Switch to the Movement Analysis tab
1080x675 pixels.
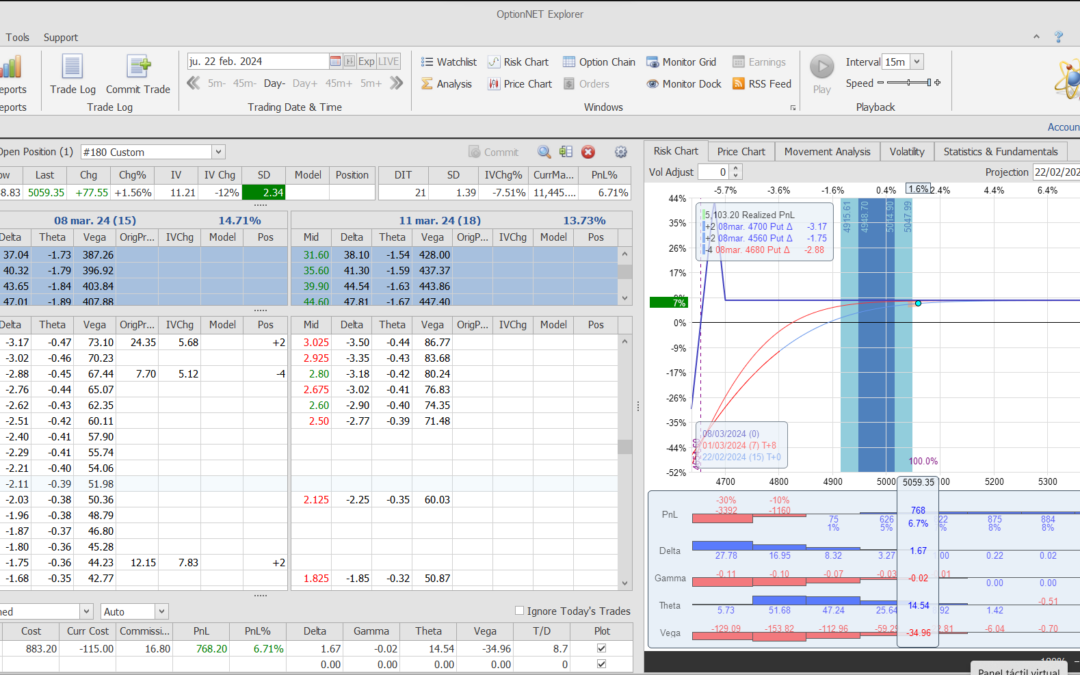(826, 151)
